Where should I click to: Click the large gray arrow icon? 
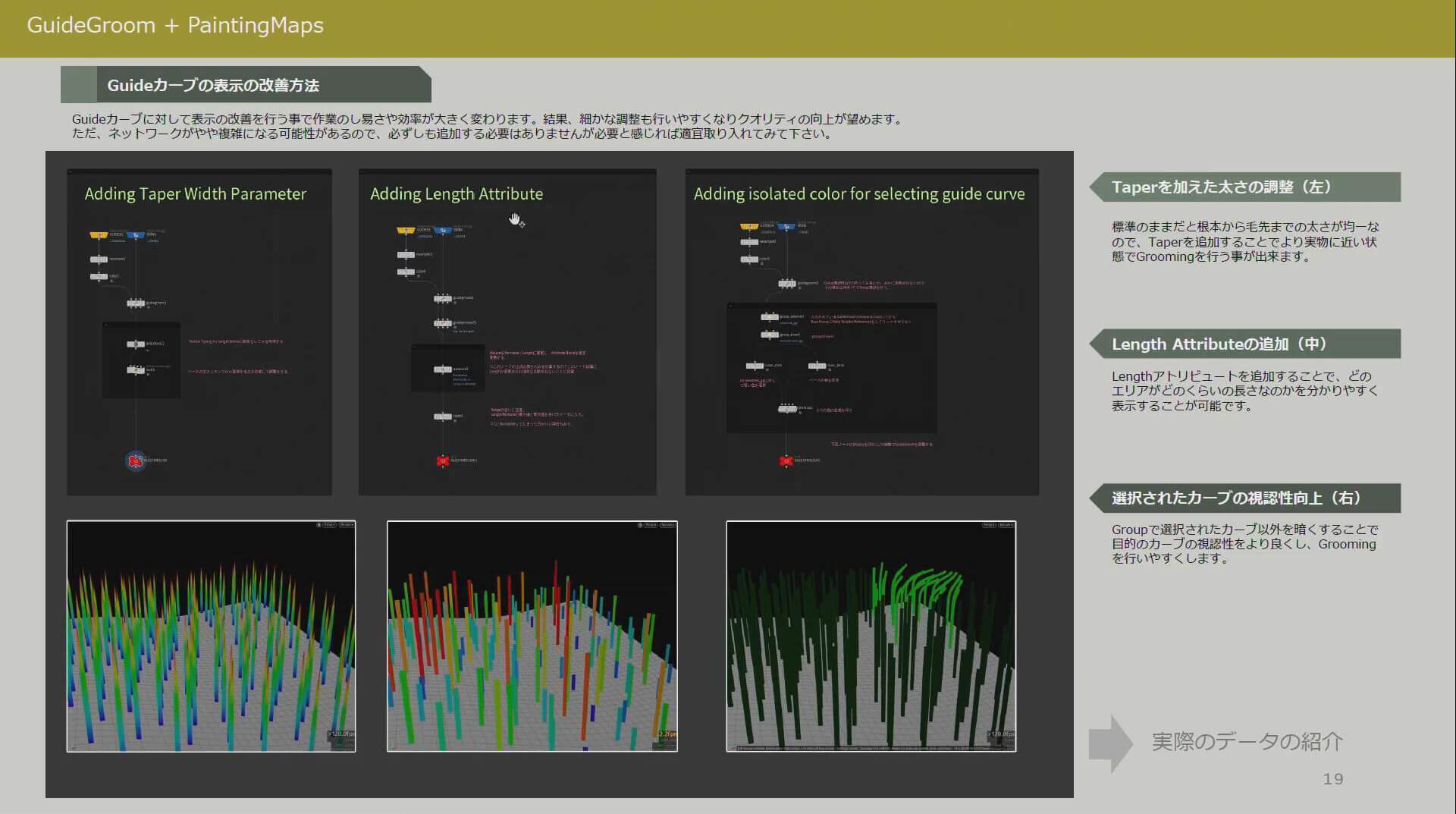(x=1110, y=743)
